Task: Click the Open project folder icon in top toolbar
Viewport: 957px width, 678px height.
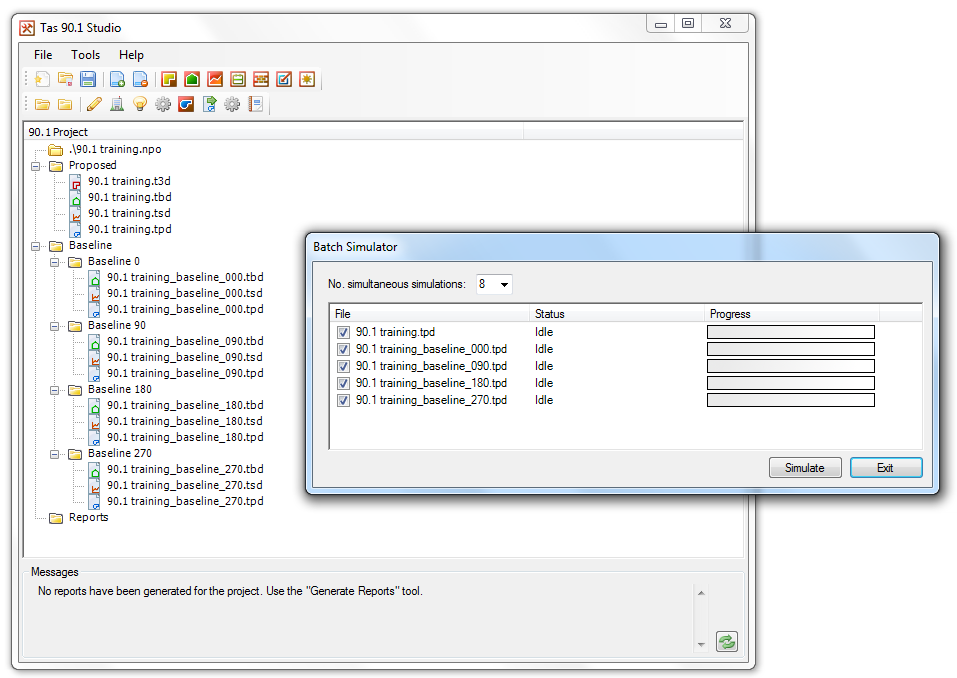Action: [x=65, y=79]
